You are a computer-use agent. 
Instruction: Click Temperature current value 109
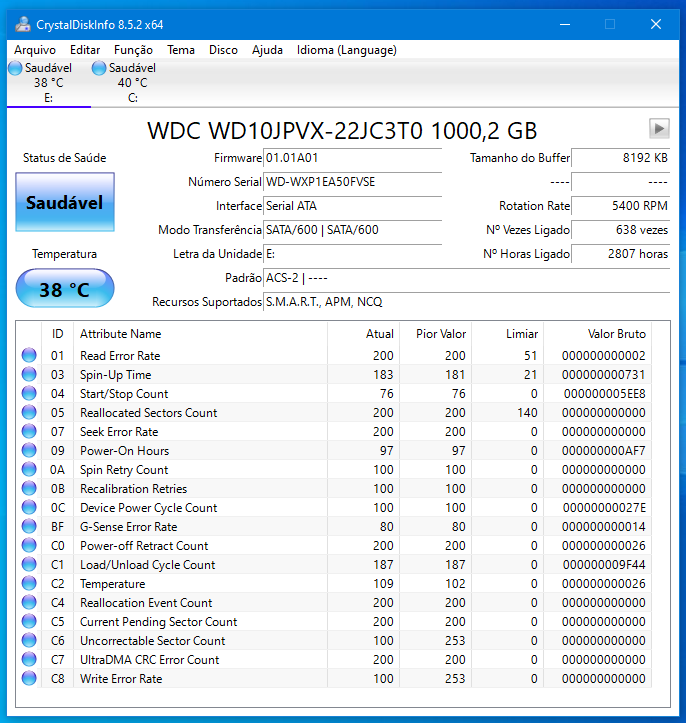[383, 584]
